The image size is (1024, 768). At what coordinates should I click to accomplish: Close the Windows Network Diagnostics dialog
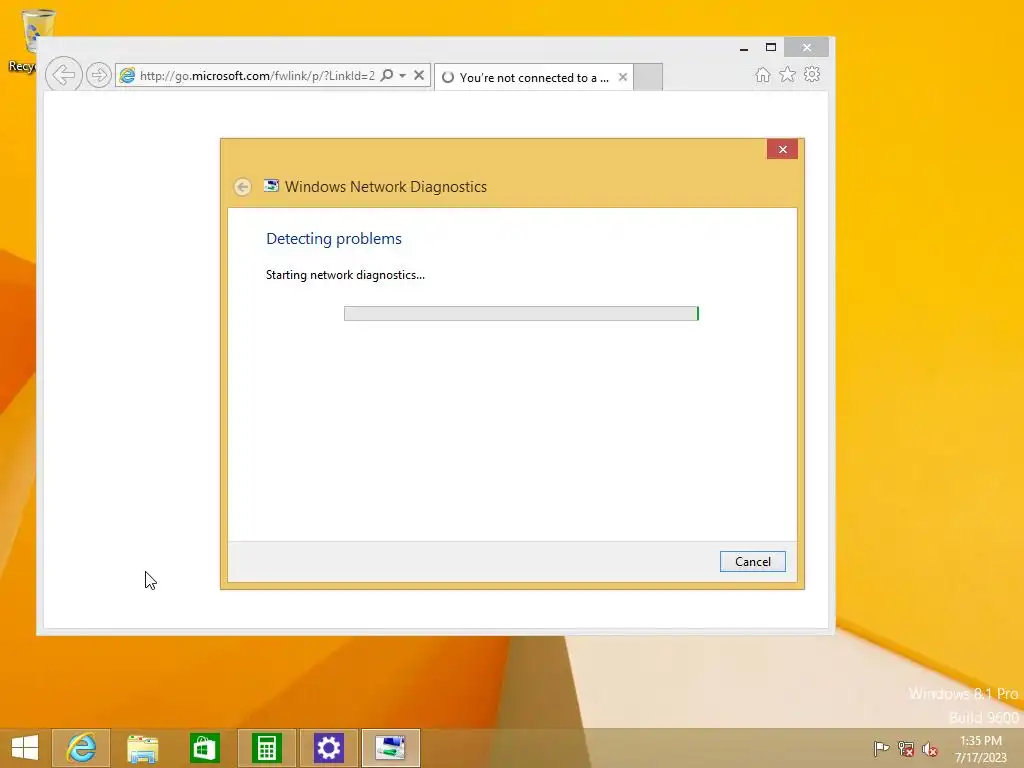point(782,150)
